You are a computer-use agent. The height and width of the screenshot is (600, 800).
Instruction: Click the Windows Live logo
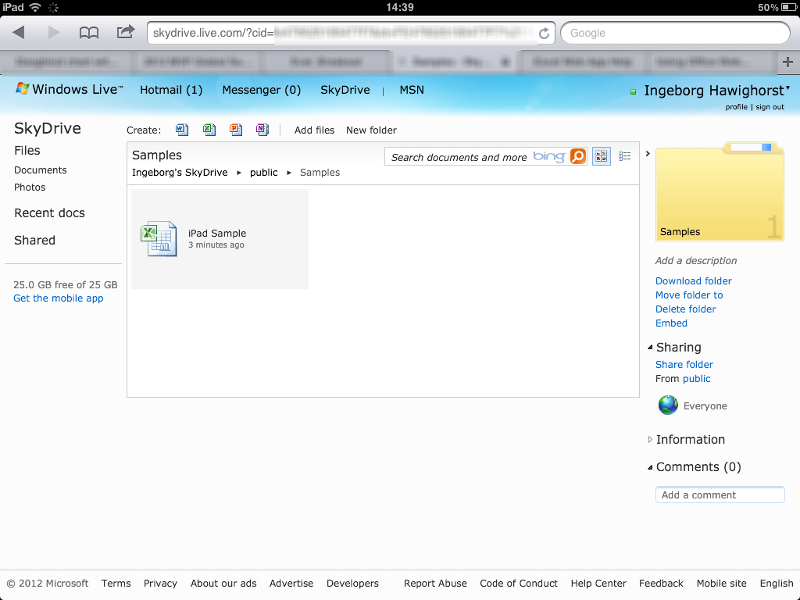(69, 89)
